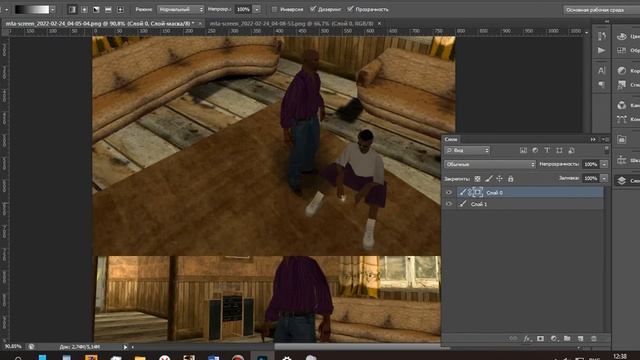Image resolution: width=640 pixels, height=360 pixels.
Task: Select the linear gradient type icon
Action: 72,9
